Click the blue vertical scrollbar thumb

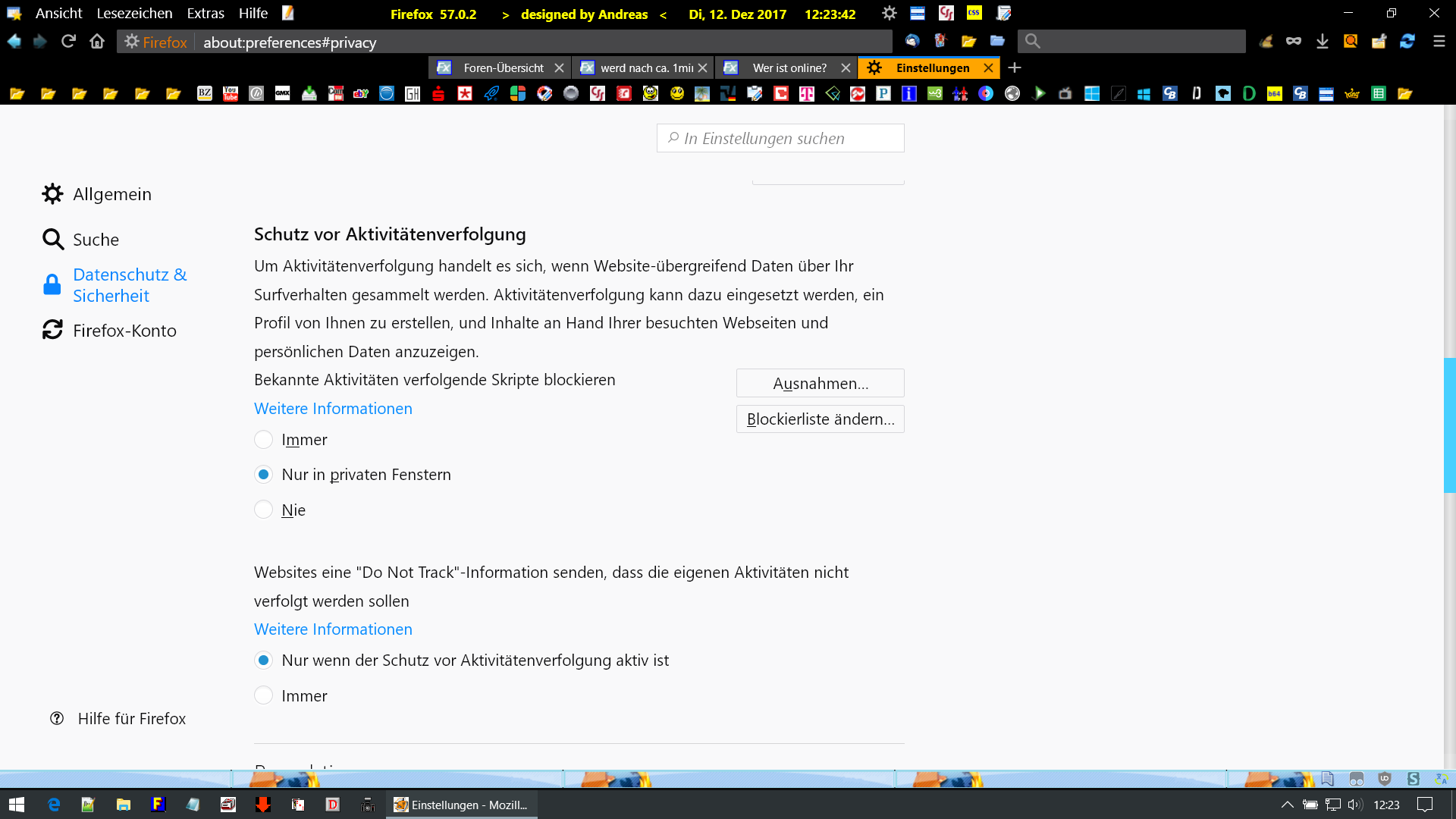(x=1449, y=425)
